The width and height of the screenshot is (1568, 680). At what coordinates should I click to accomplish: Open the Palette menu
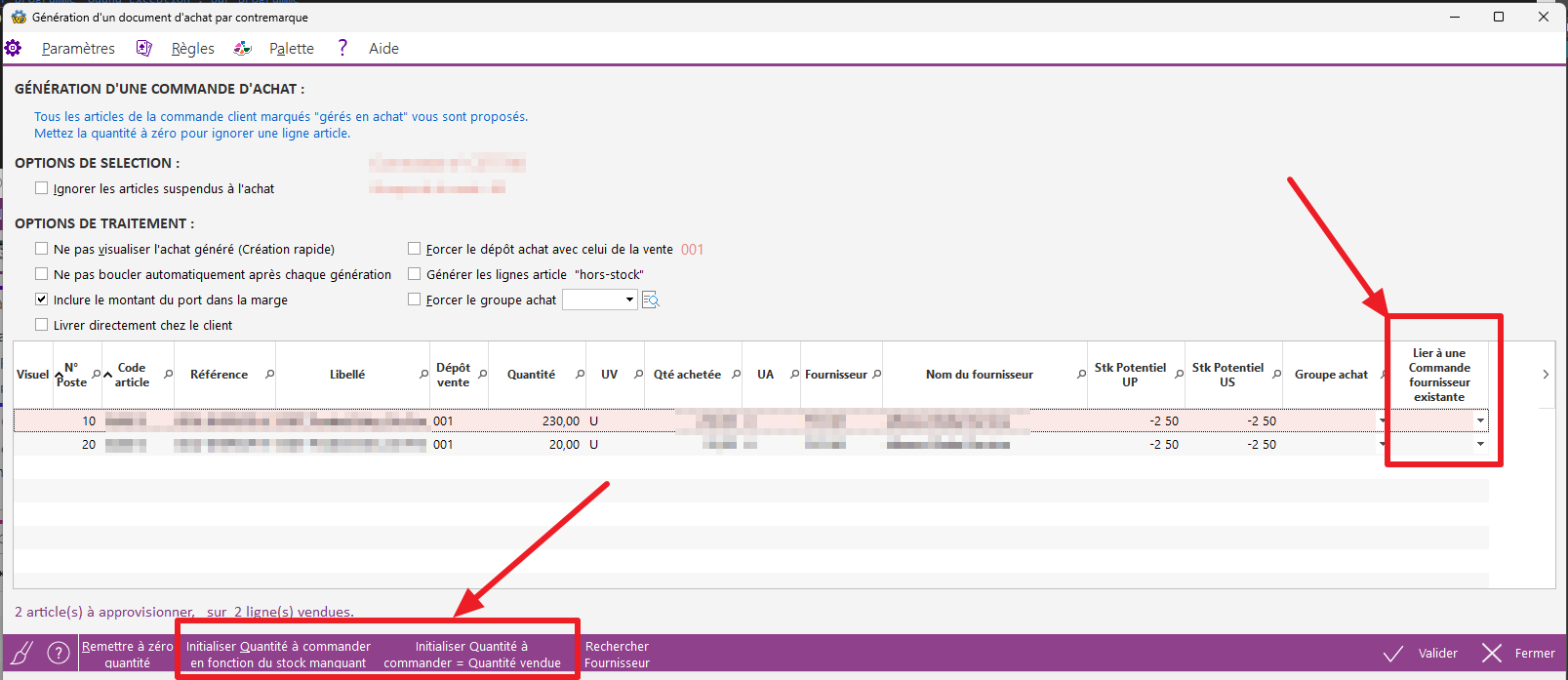click(291, 48)
